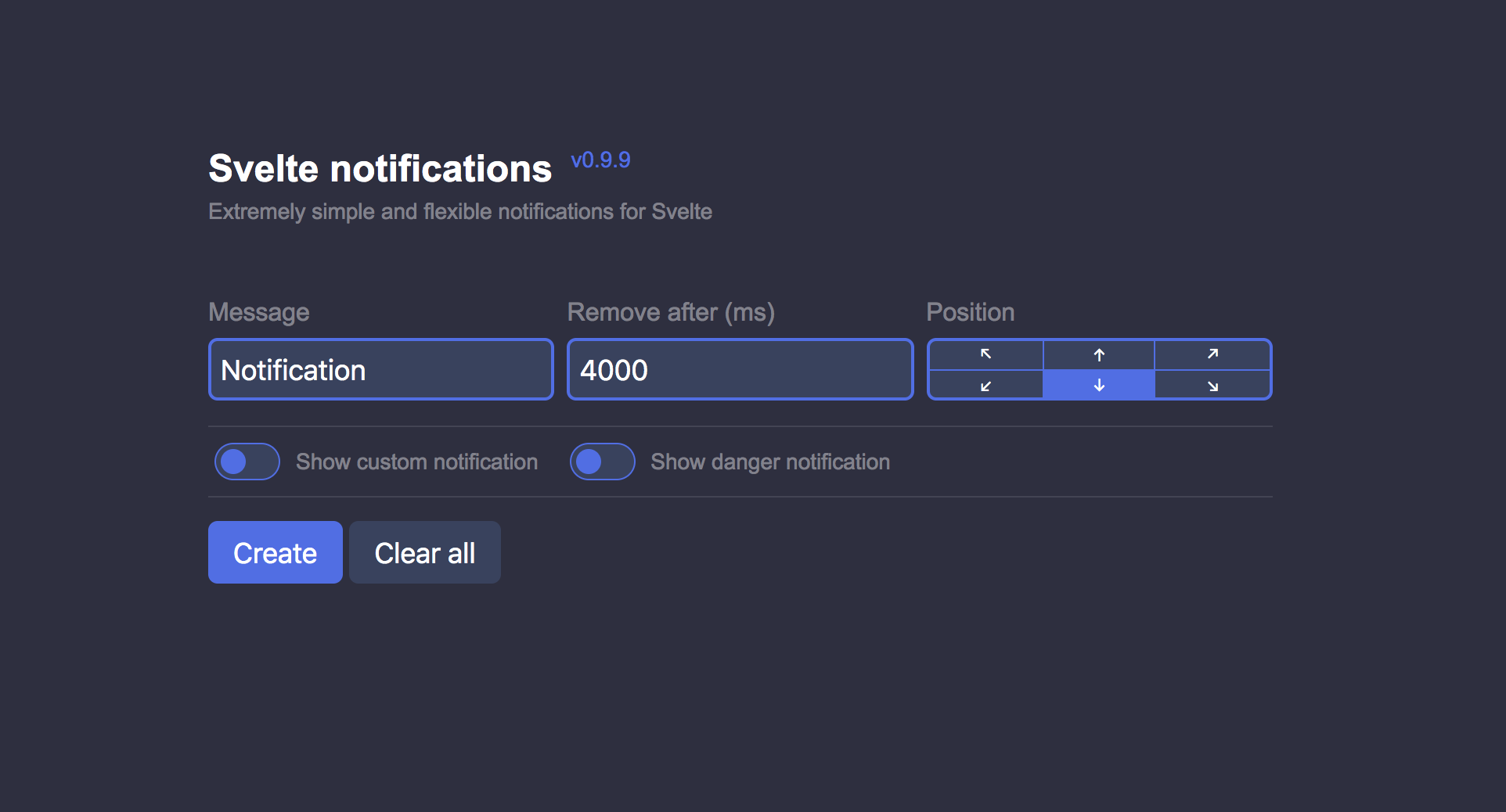Image resolution: width=1506 pixels, height=812 pixels.
Task: Place cursor in the Notification text
Action: pyautogui.click(x=294, y=369)
